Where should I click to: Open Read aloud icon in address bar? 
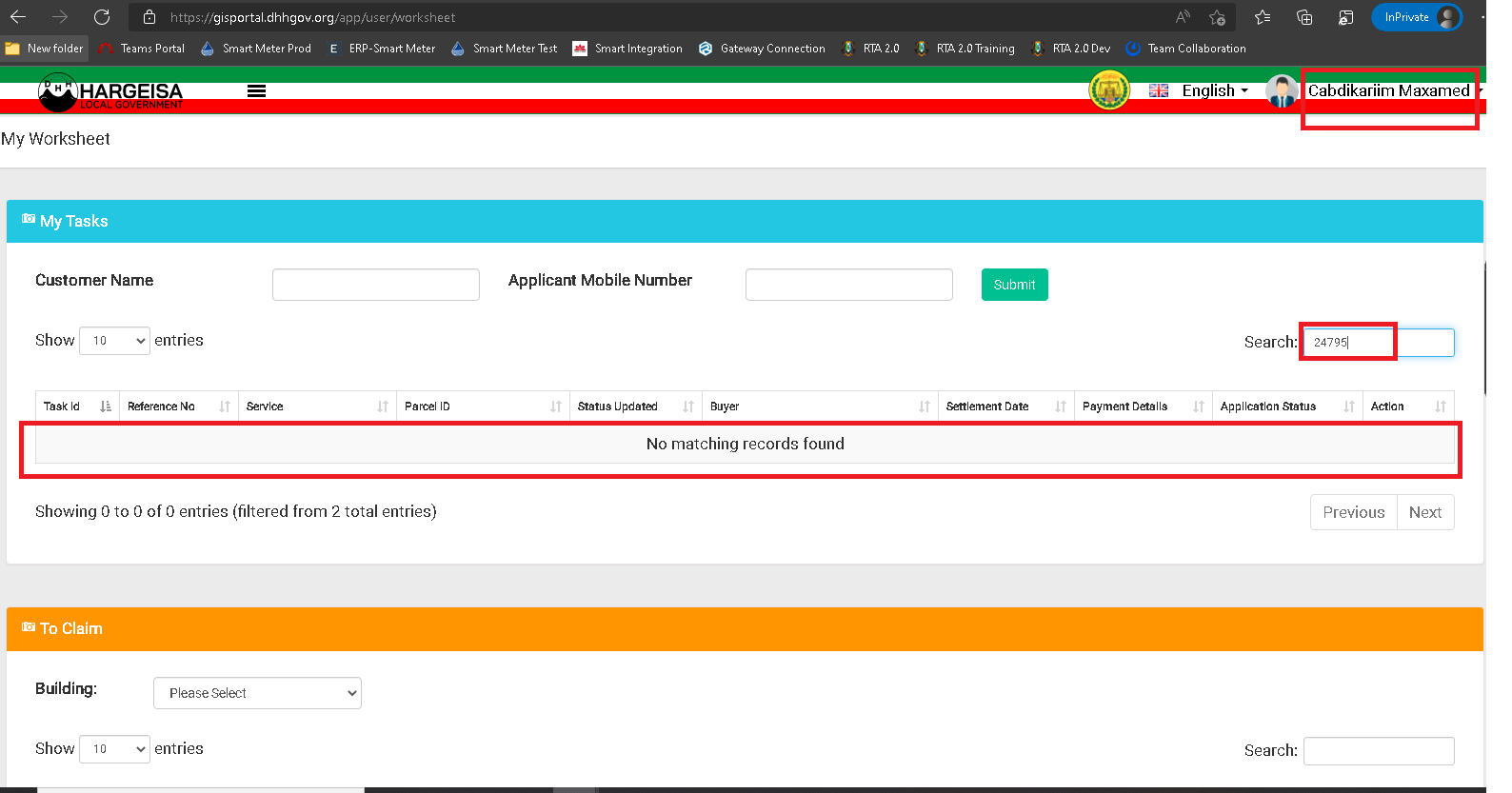click(x=1183, y=17)
